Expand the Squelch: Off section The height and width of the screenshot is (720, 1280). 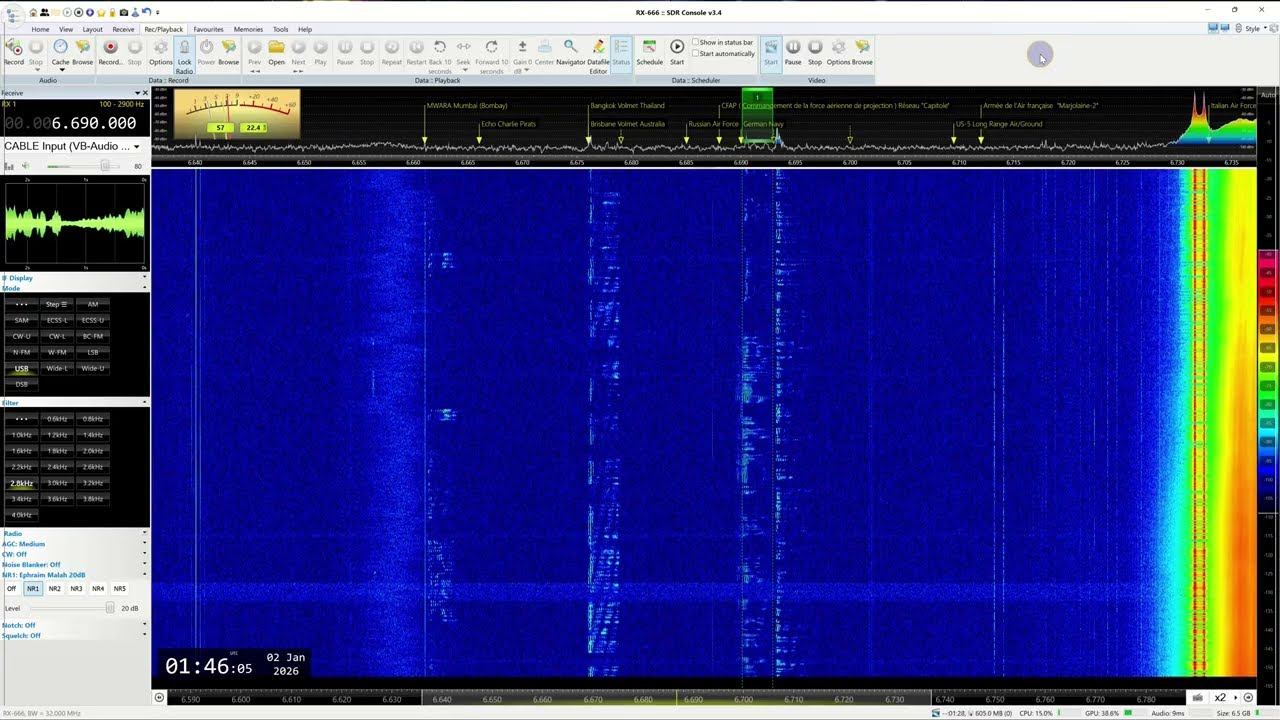[x=144, y=636]
